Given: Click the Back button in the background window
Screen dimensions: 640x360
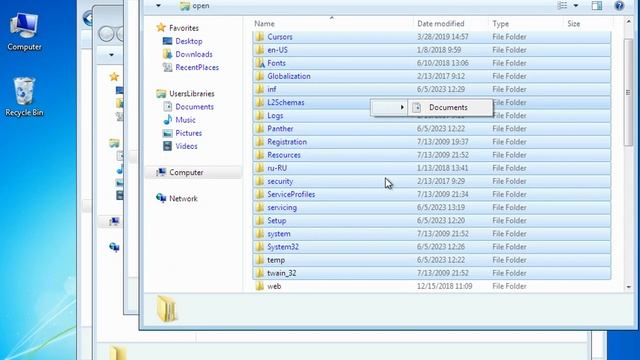Looking at the screenshot, I should coord(88,18).
